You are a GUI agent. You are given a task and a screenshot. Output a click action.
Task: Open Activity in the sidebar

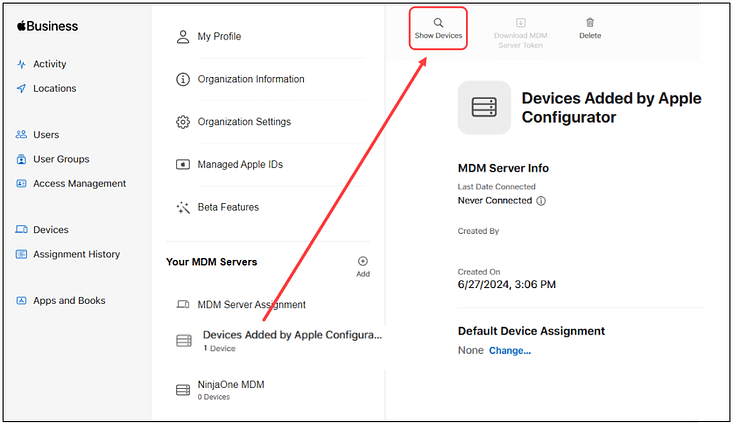tap(49, 64)
